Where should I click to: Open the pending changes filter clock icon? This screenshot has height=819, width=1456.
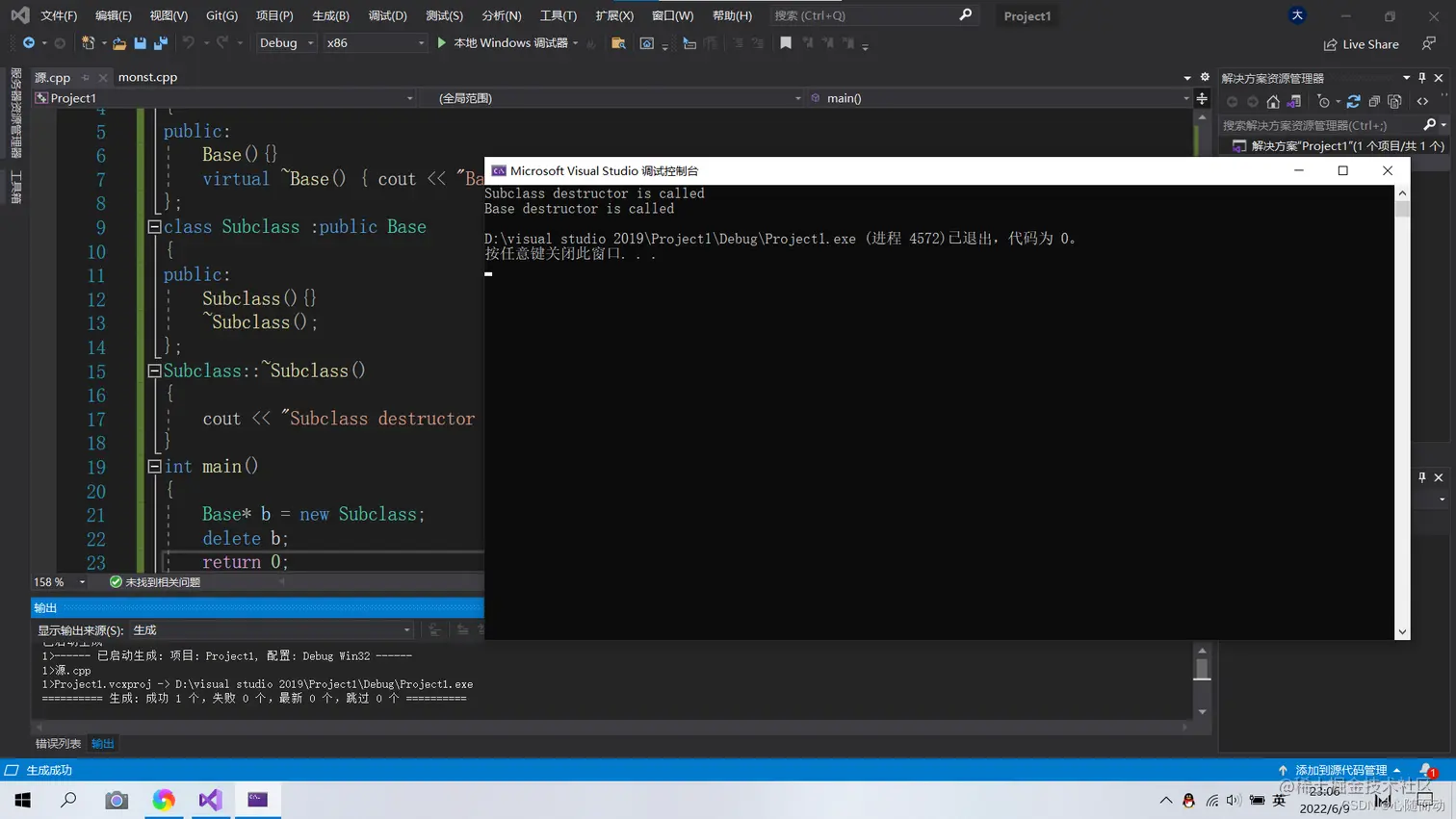(x=1324, y=101)
